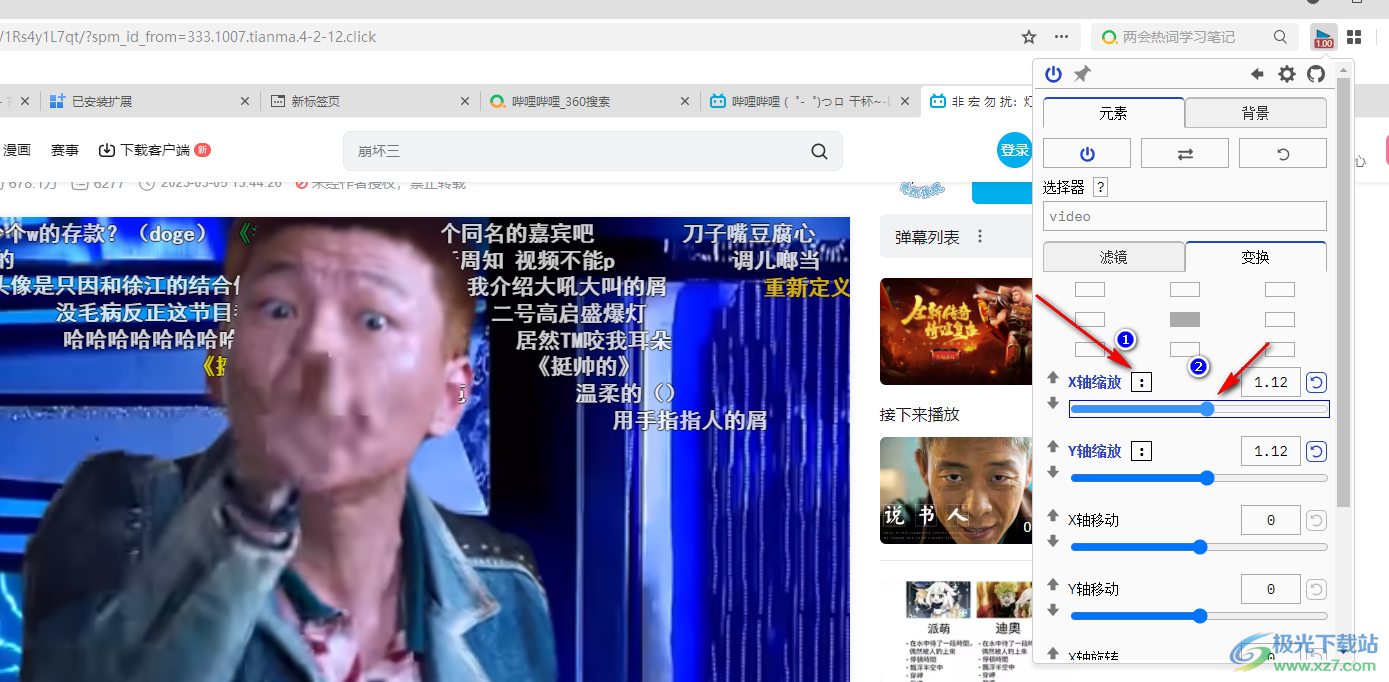
Task: Open the 说书人 recommended video thumbnail
Action: tap(956, 490)
